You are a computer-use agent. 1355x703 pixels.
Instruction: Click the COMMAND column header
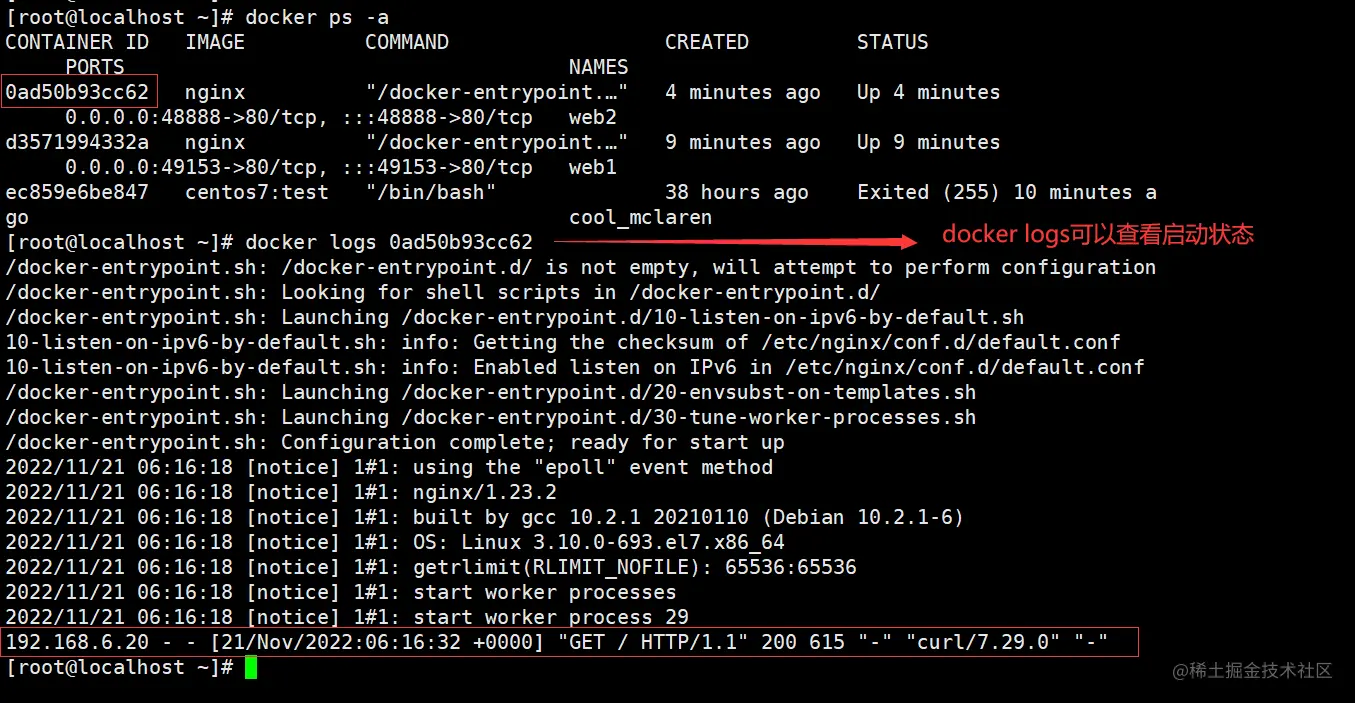click(406, 42)
